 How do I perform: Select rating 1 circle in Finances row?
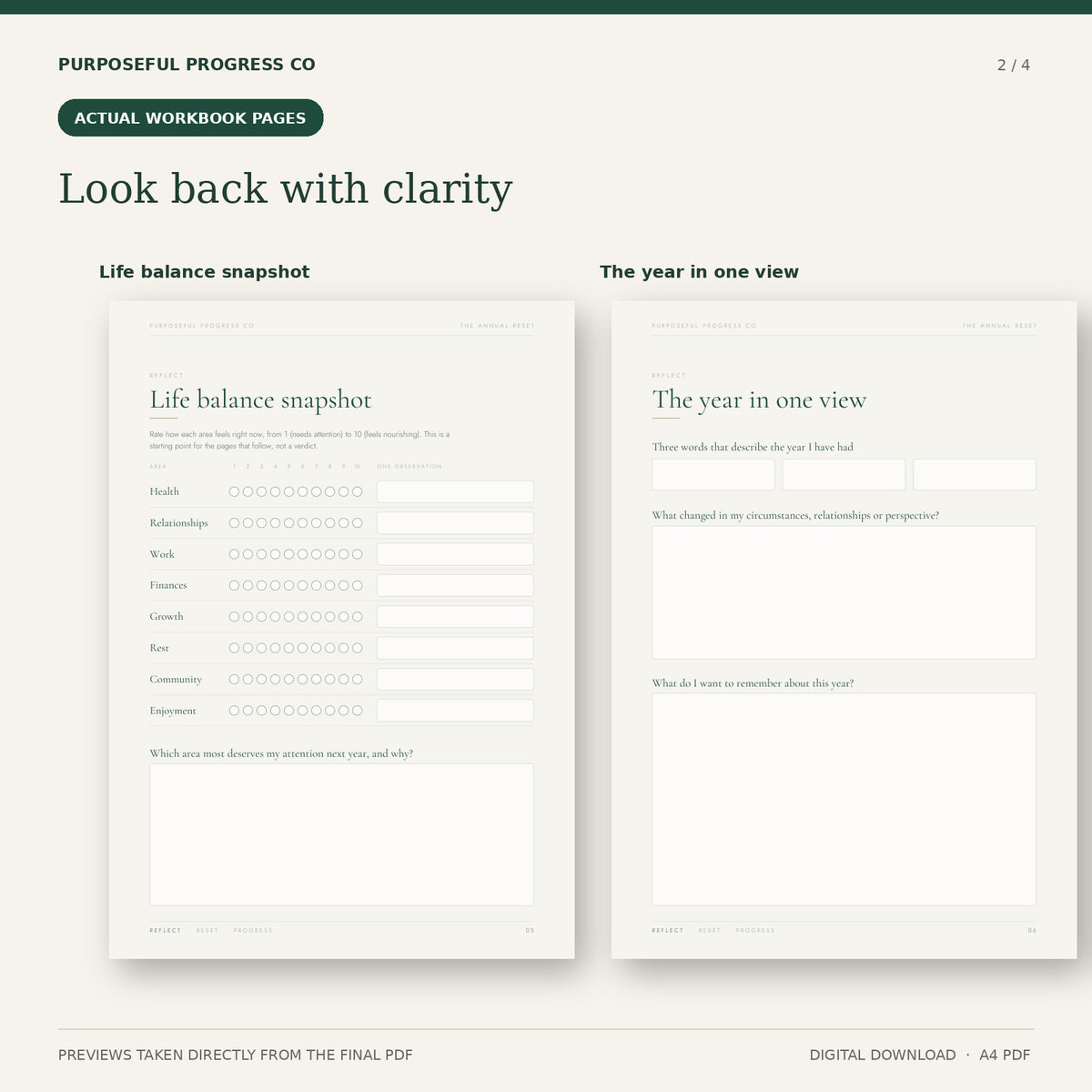click(x=234, y=585)
